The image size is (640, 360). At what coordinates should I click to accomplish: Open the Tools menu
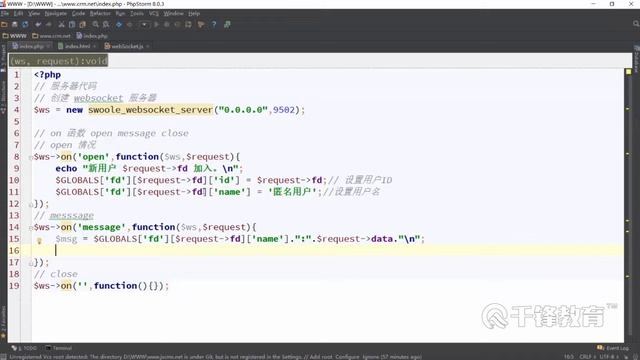click(x=137, y=13)
